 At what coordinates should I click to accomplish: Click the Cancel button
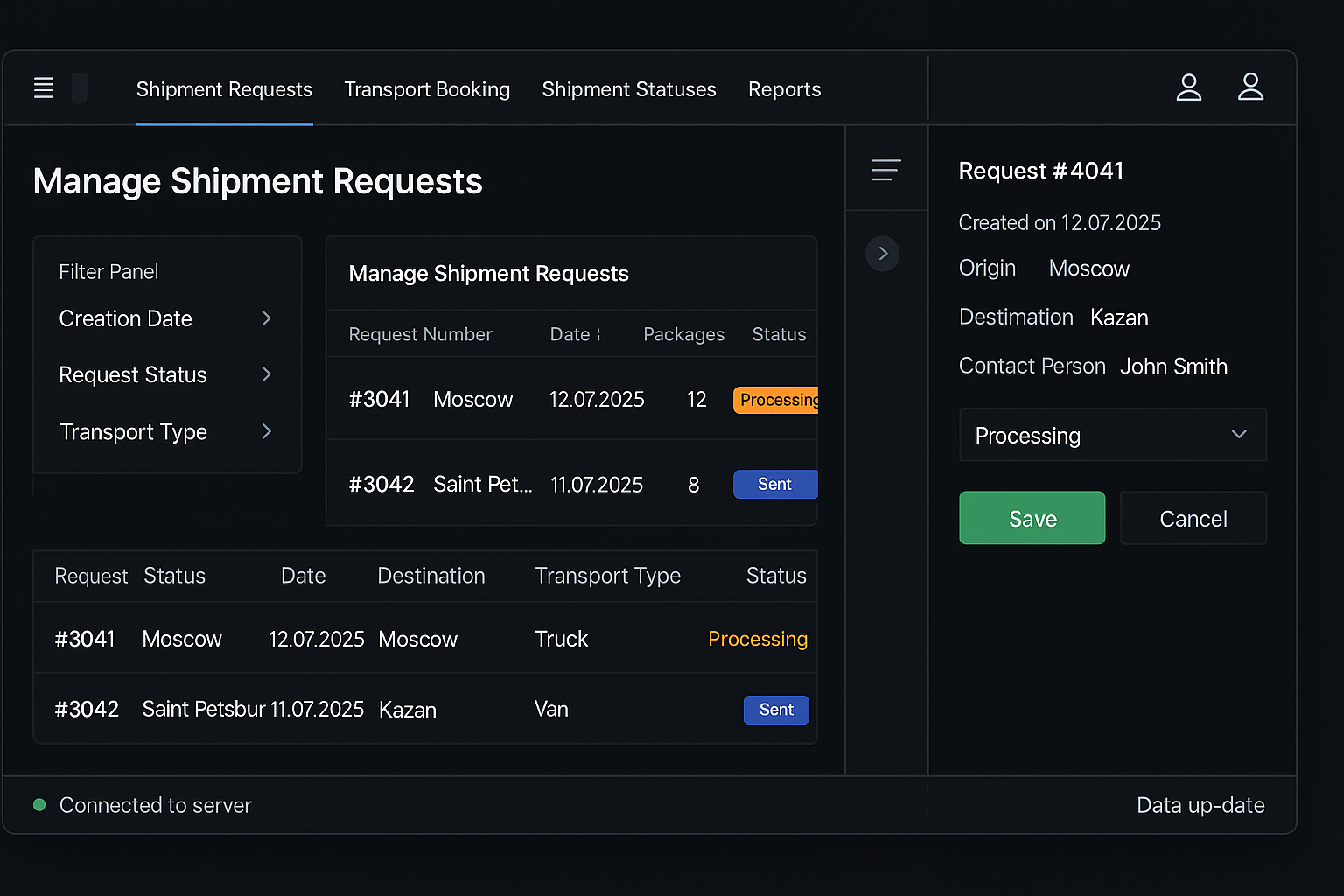pos(1193,519)
